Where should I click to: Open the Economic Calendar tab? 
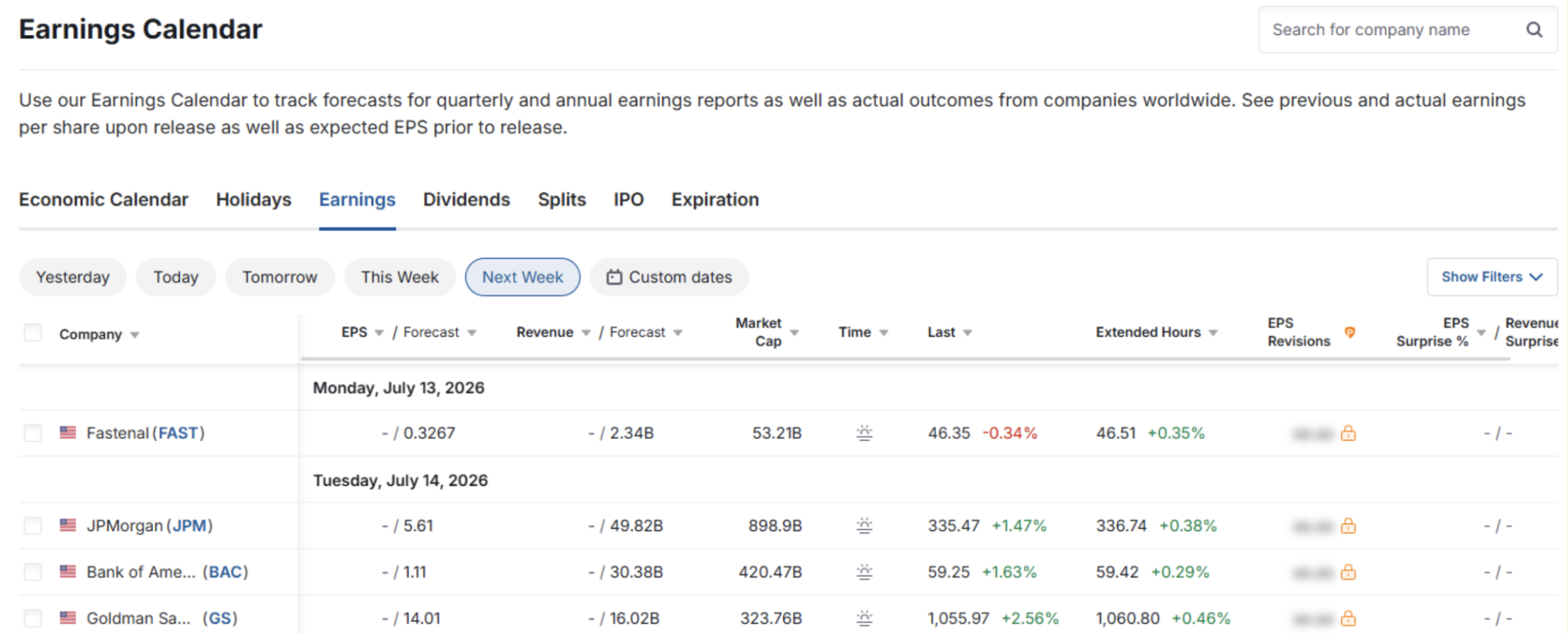pos(104,200)
